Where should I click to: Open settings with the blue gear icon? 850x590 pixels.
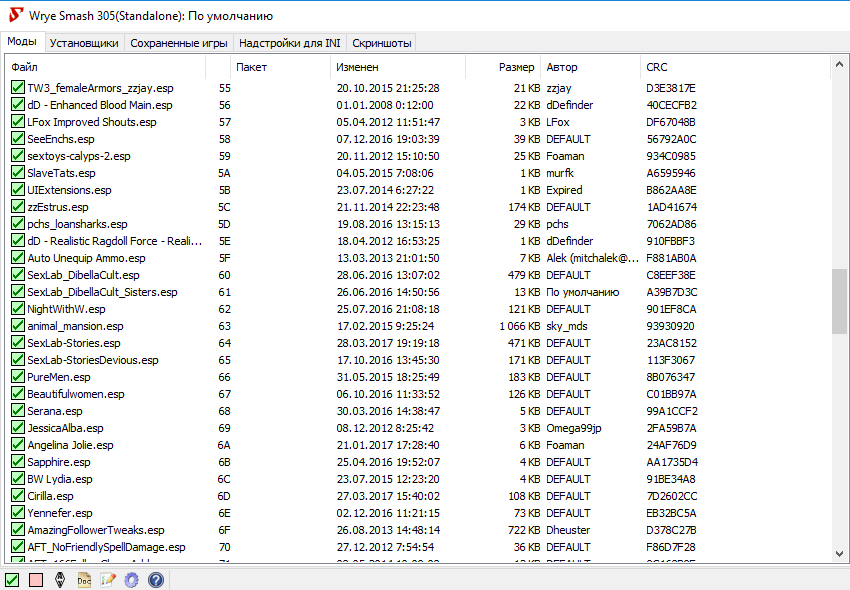tap(132, 579)
